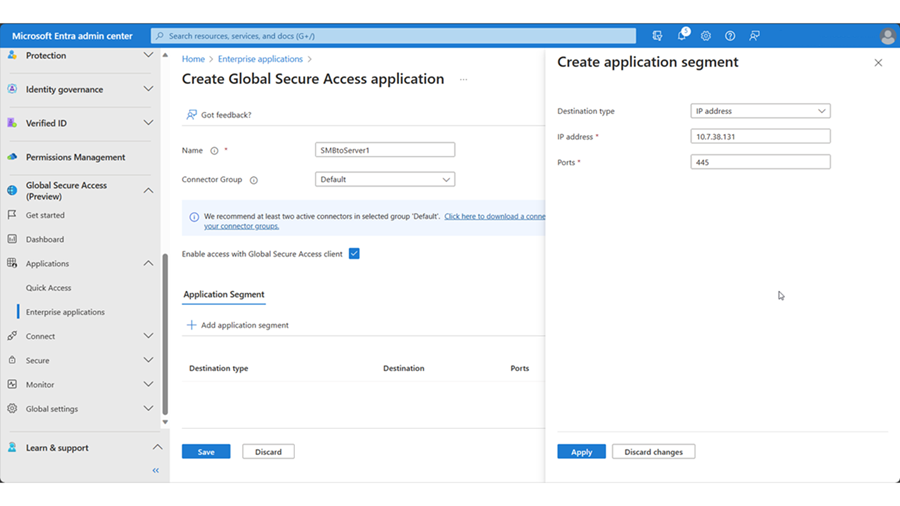Click the Permissions Management cloud icon
Screen dimensions: 900x506
[x=12, y=157]
